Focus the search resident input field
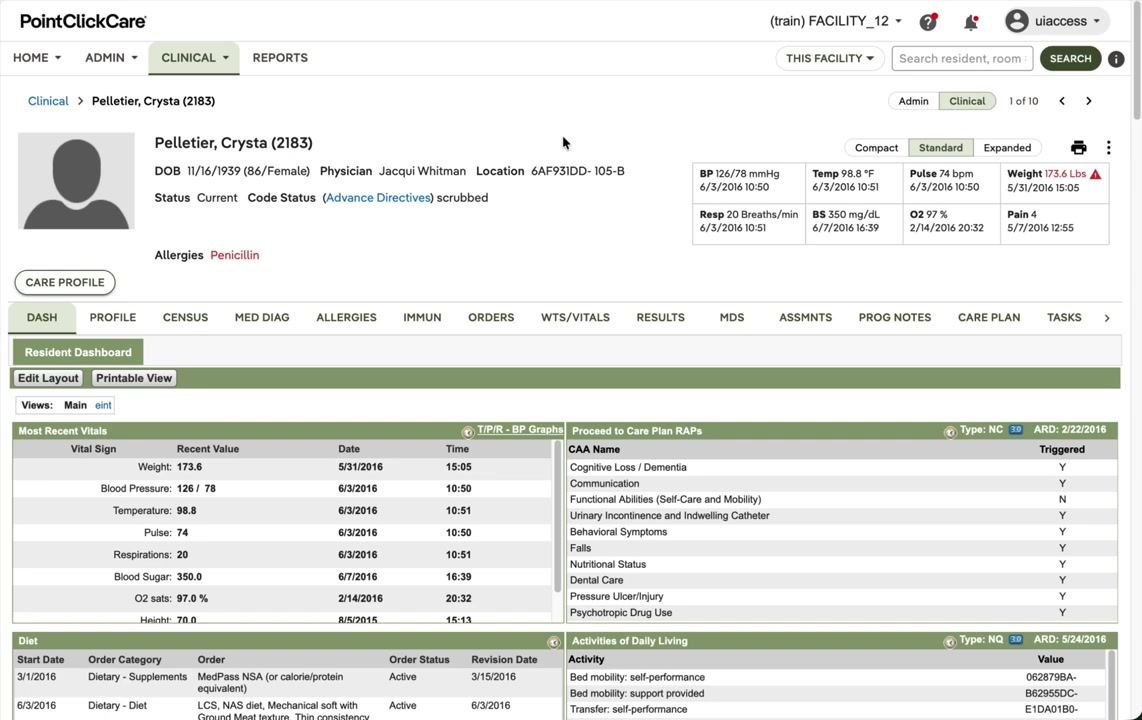Screen dimensions: 1142x720 [x=962, y=58]
